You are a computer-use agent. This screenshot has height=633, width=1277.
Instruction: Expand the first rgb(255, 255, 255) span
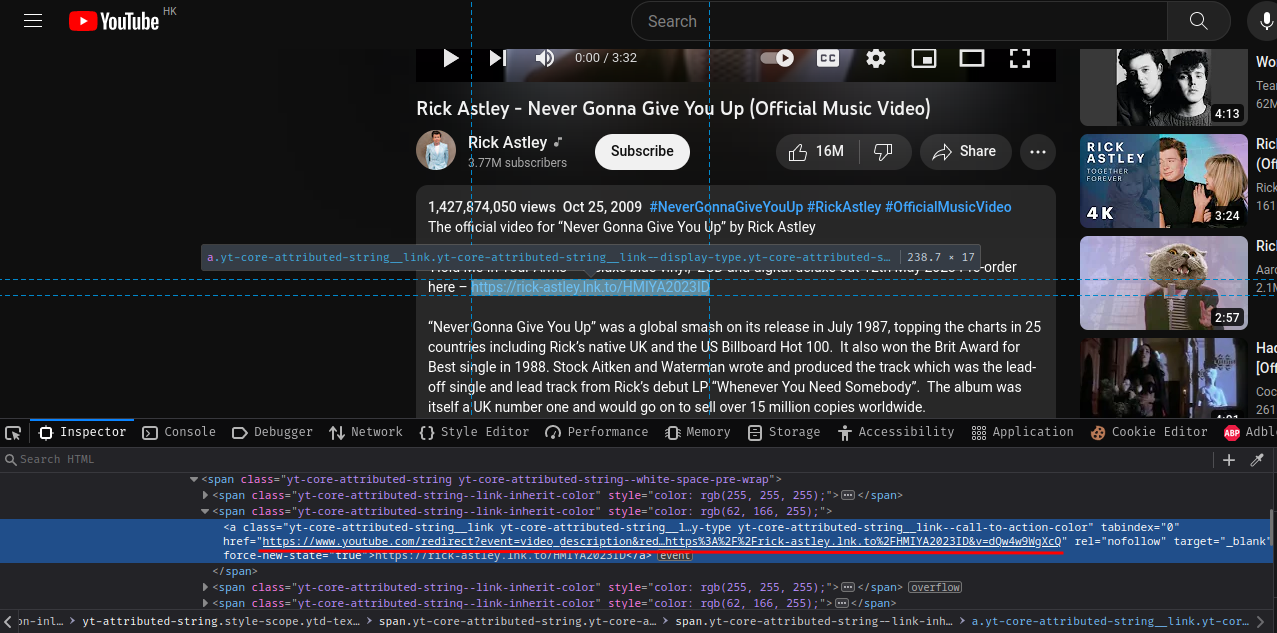coord(206,495)
